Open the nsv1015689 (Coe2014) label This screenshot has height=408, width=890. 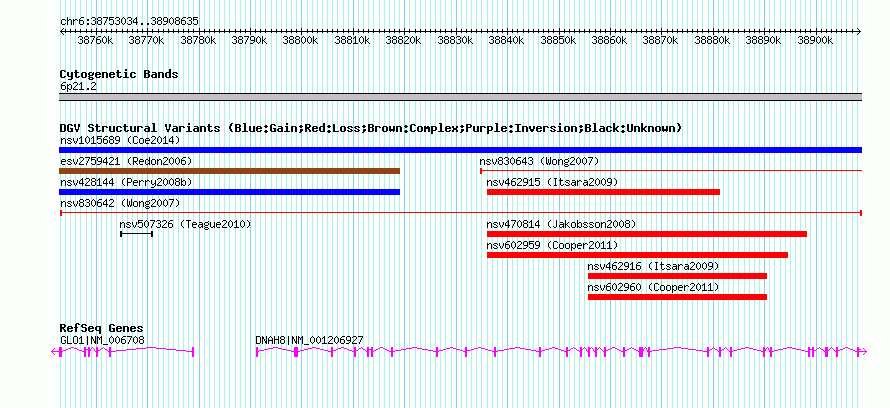point(120,140)
